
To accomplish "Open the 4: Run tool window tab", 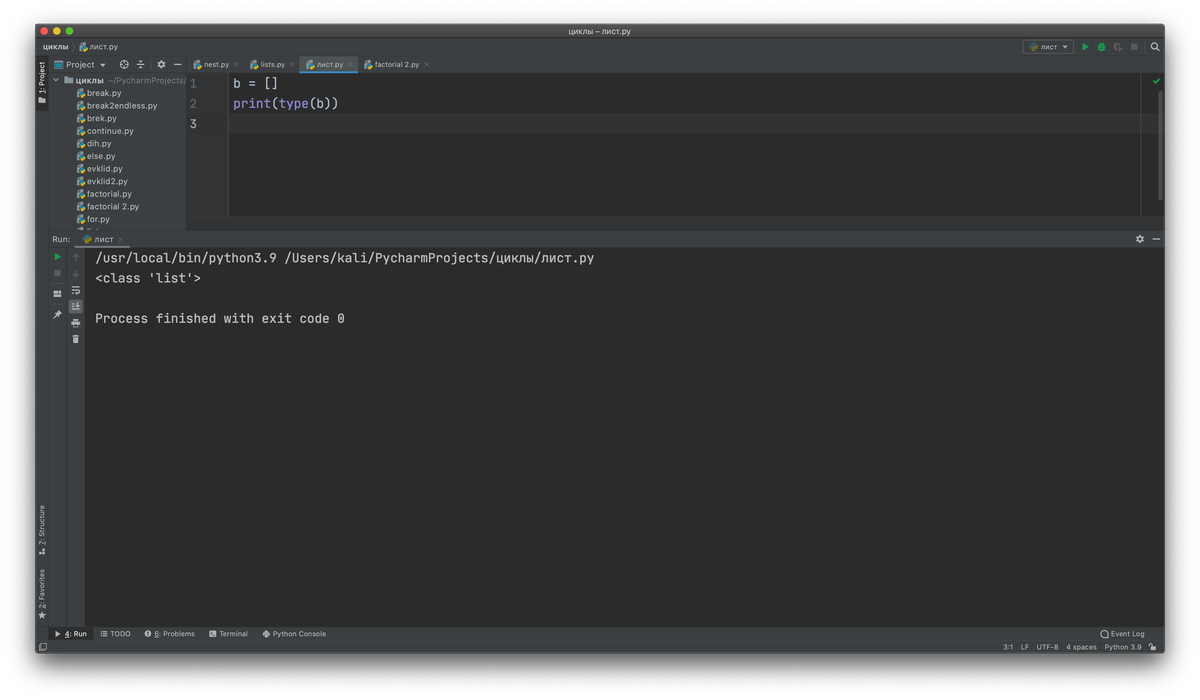I will pyautogui.click(x=71, y=634).
